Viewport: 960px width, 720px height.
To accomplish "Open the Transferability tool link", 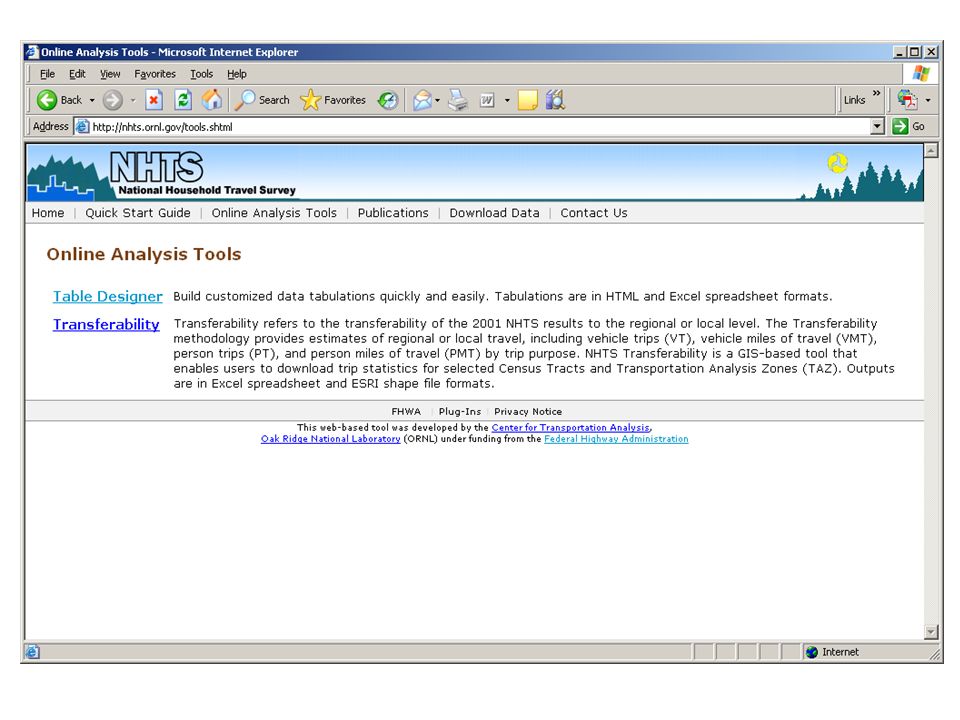I will pos(106,324).
